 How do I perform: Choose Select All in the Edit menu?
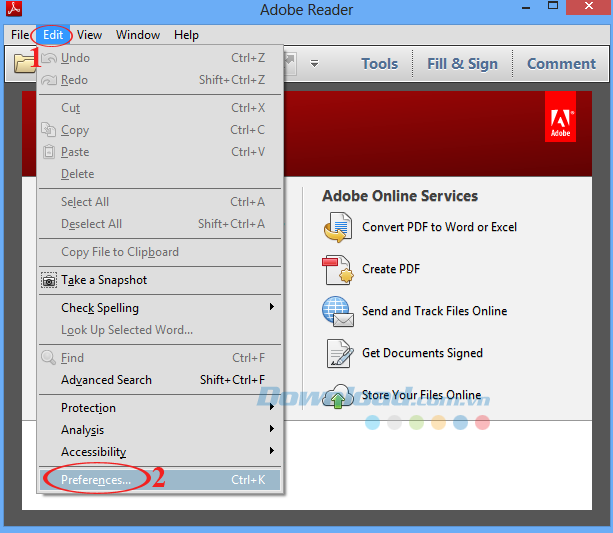coord(160,202)
